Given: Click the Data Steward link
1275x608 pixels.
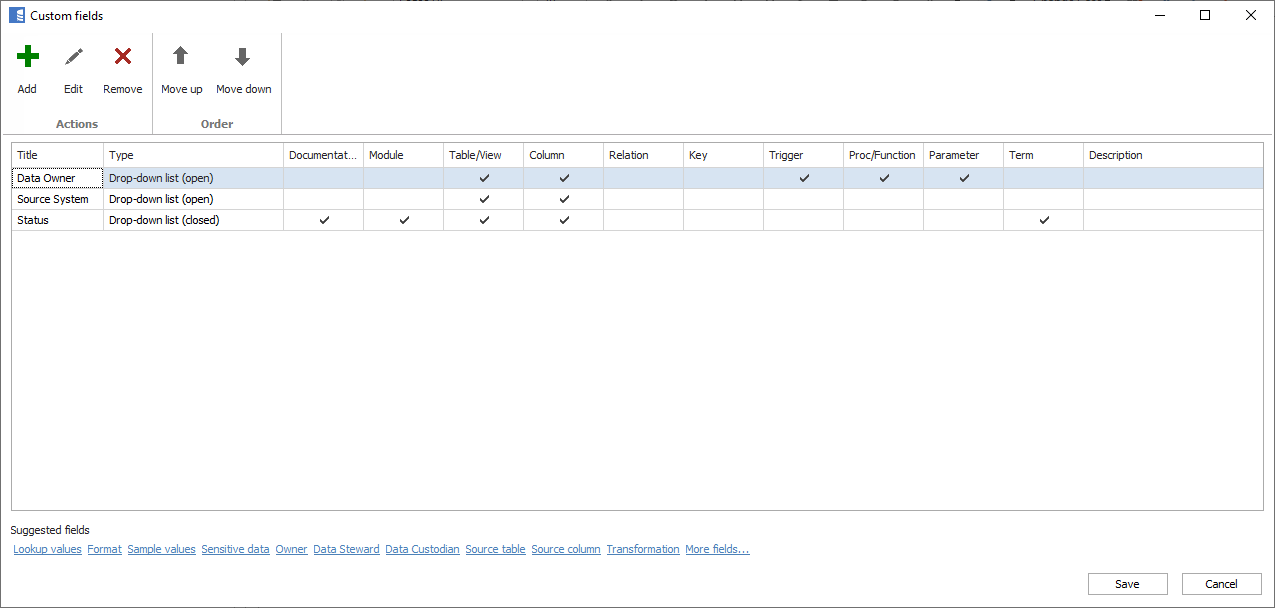Looking at the screenshot, I should [346, 549].
